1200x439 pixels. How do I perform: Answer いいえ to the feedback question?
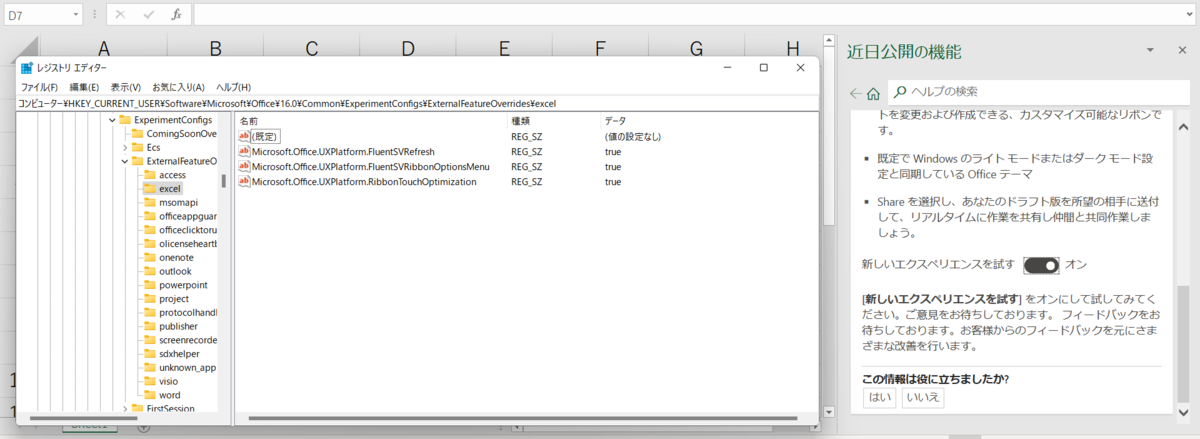pos(922,397)
